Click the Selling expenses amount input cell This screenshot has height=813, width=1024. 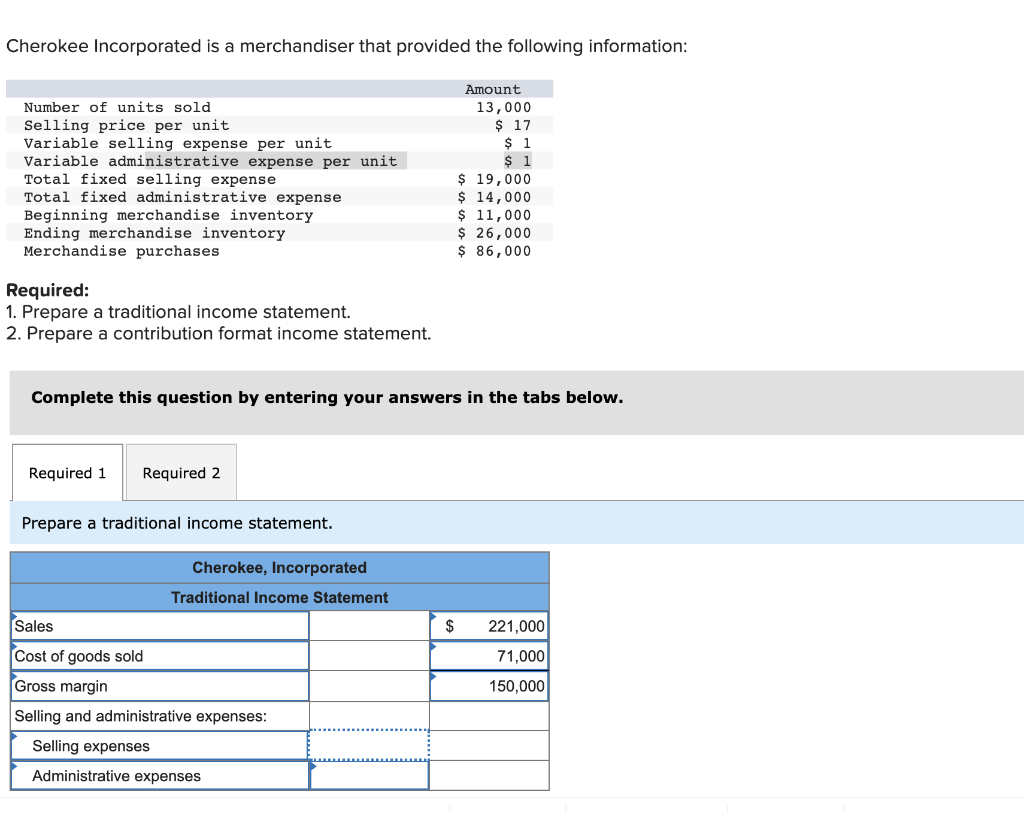[369, 745]
